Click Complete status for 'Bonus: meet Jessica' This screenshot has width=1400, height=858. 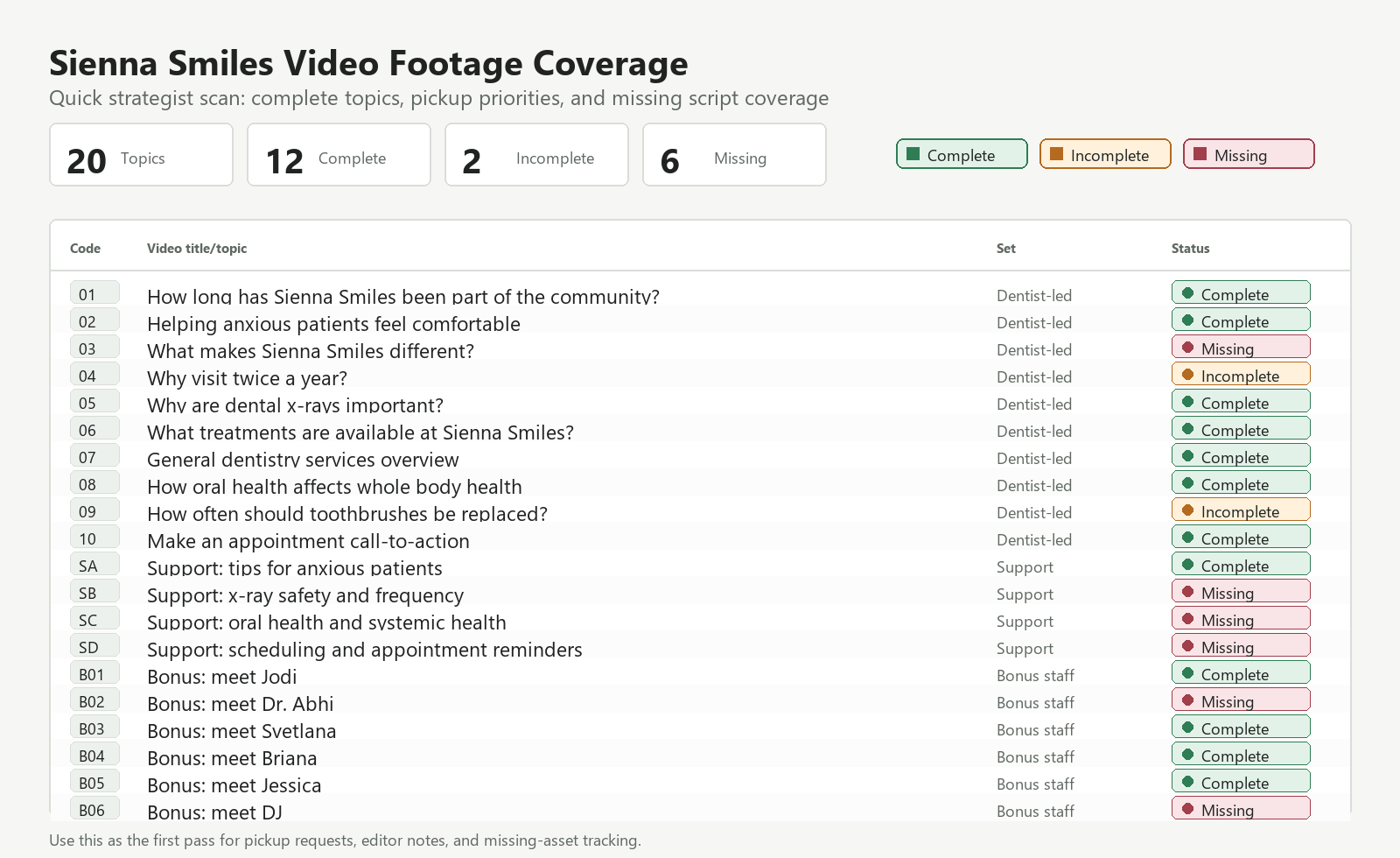pos(1241,781)
